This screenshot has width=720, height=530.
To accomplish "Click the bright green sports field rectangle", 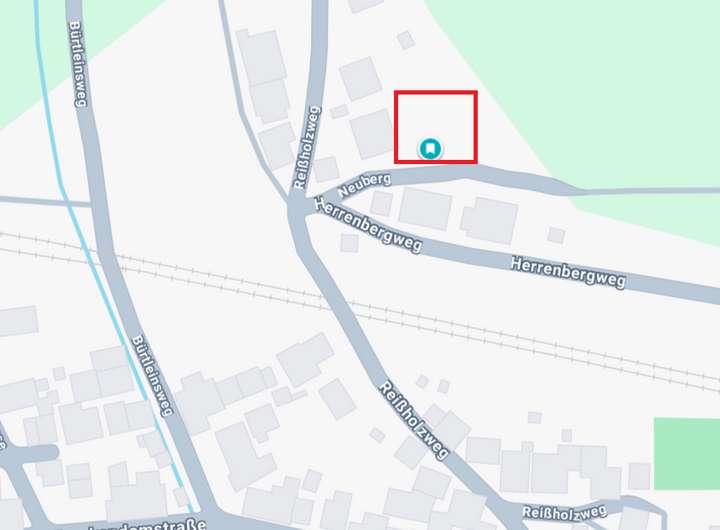I will pos(687,454).
